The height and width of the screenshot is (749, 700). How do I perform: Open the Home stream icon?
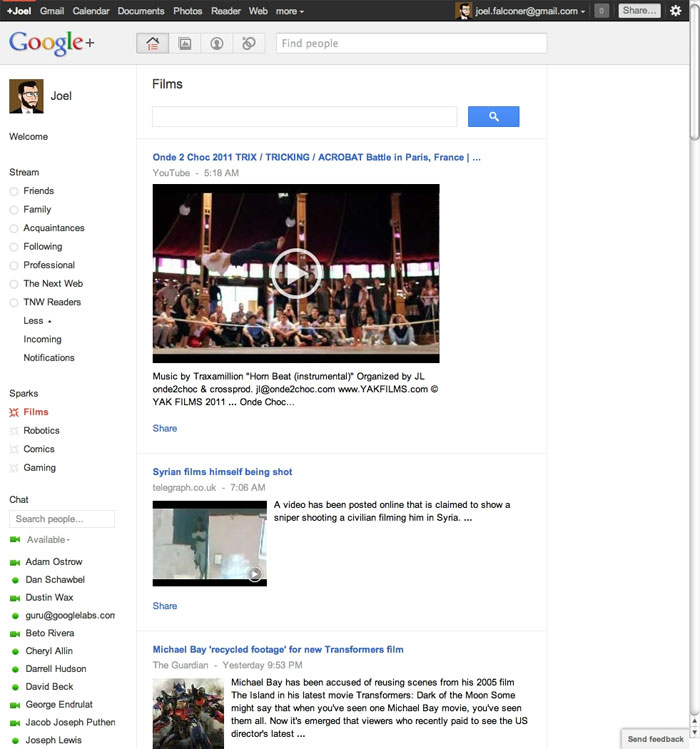point(152,43)
